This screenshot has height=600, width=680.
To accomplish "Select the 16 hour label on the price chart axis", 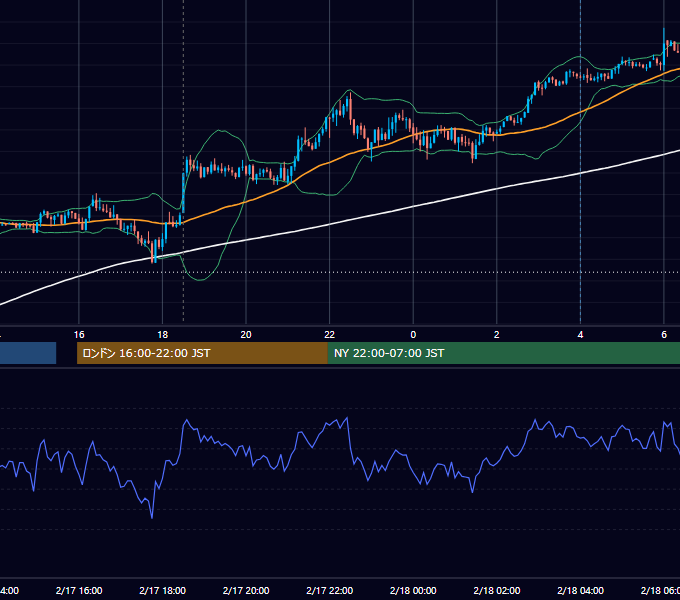I will 79,335.
